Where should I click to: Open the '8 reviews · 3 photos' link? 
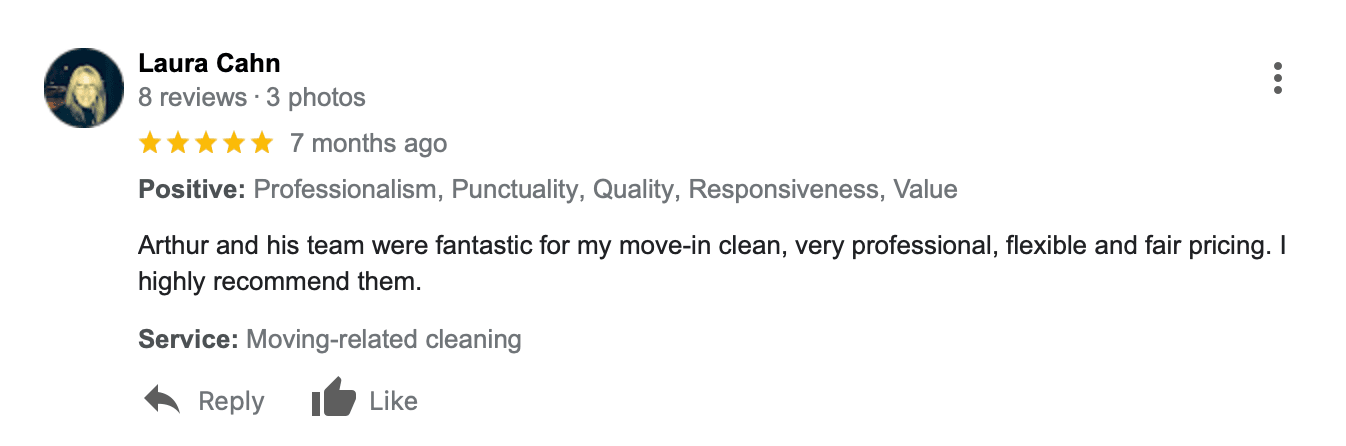pyautogui.click(x=252, y=98)
